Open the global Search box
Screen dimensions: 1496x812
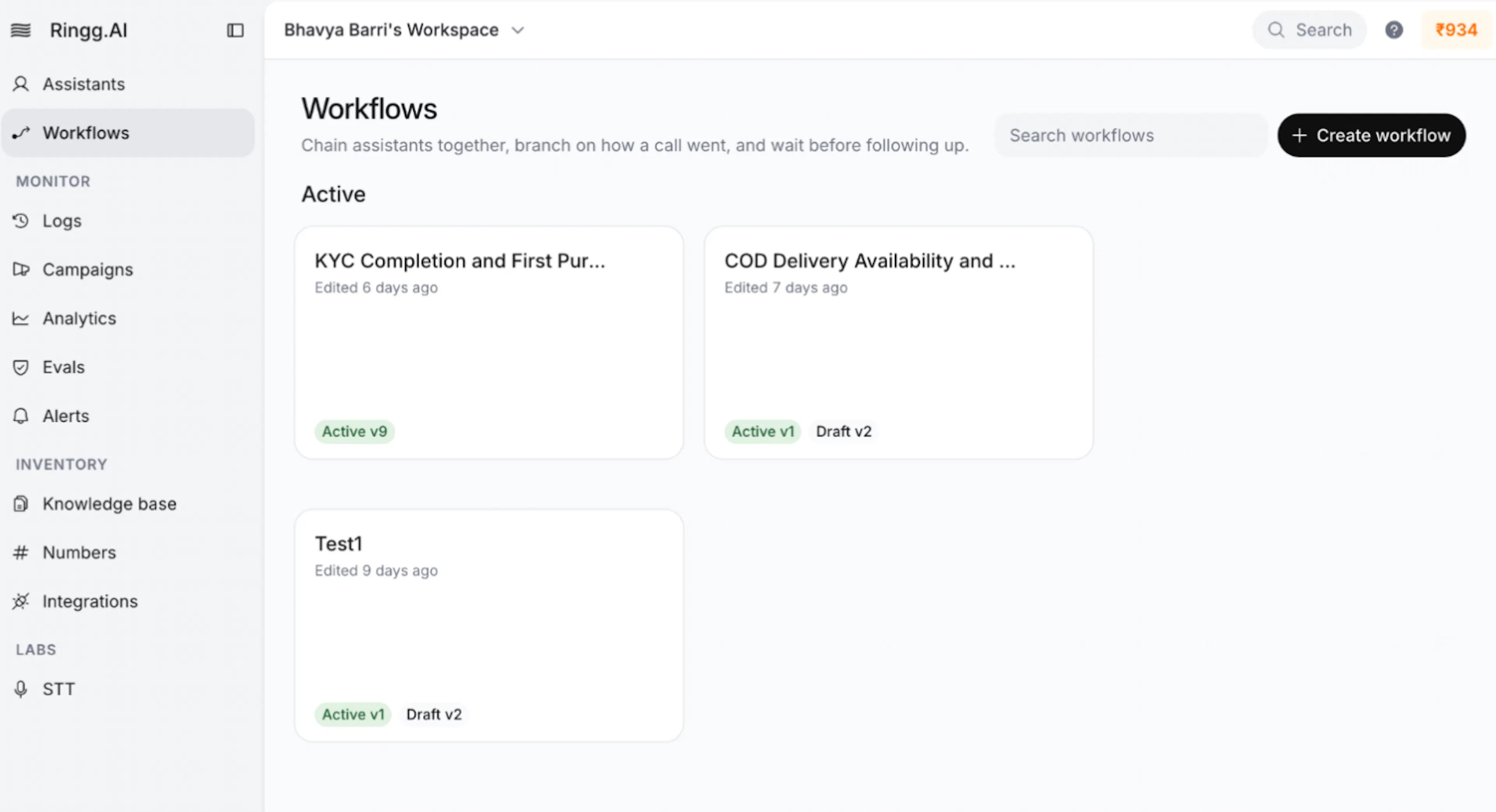coord(1309,30)
